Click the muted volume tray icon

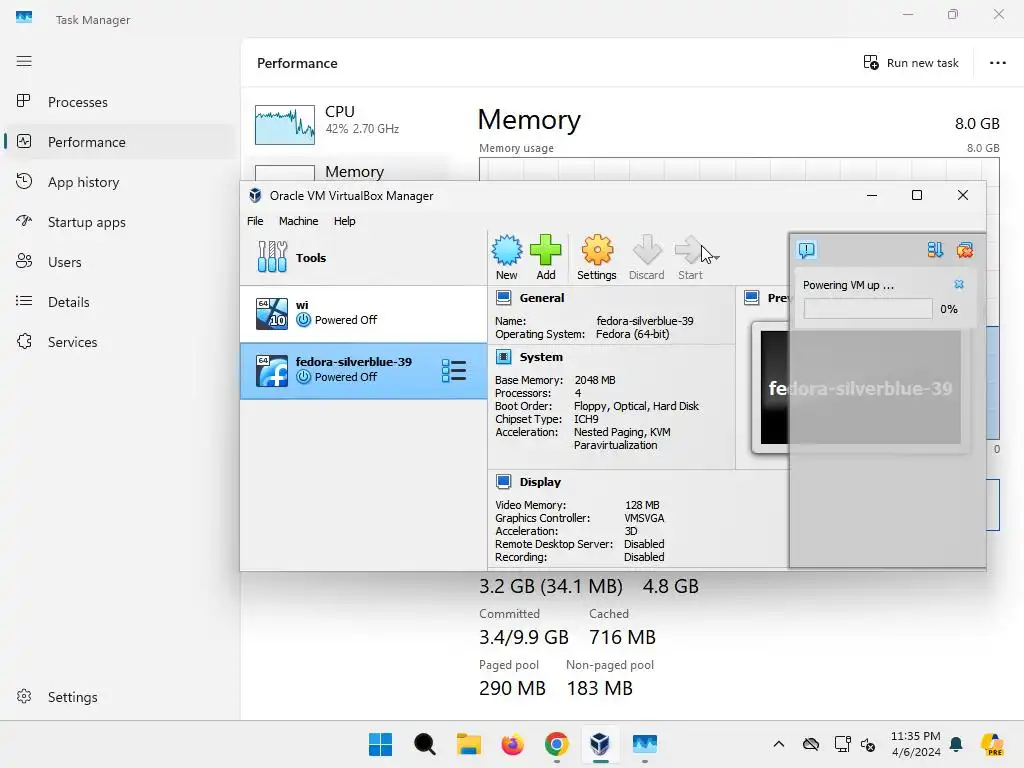(x=868, y=744)
